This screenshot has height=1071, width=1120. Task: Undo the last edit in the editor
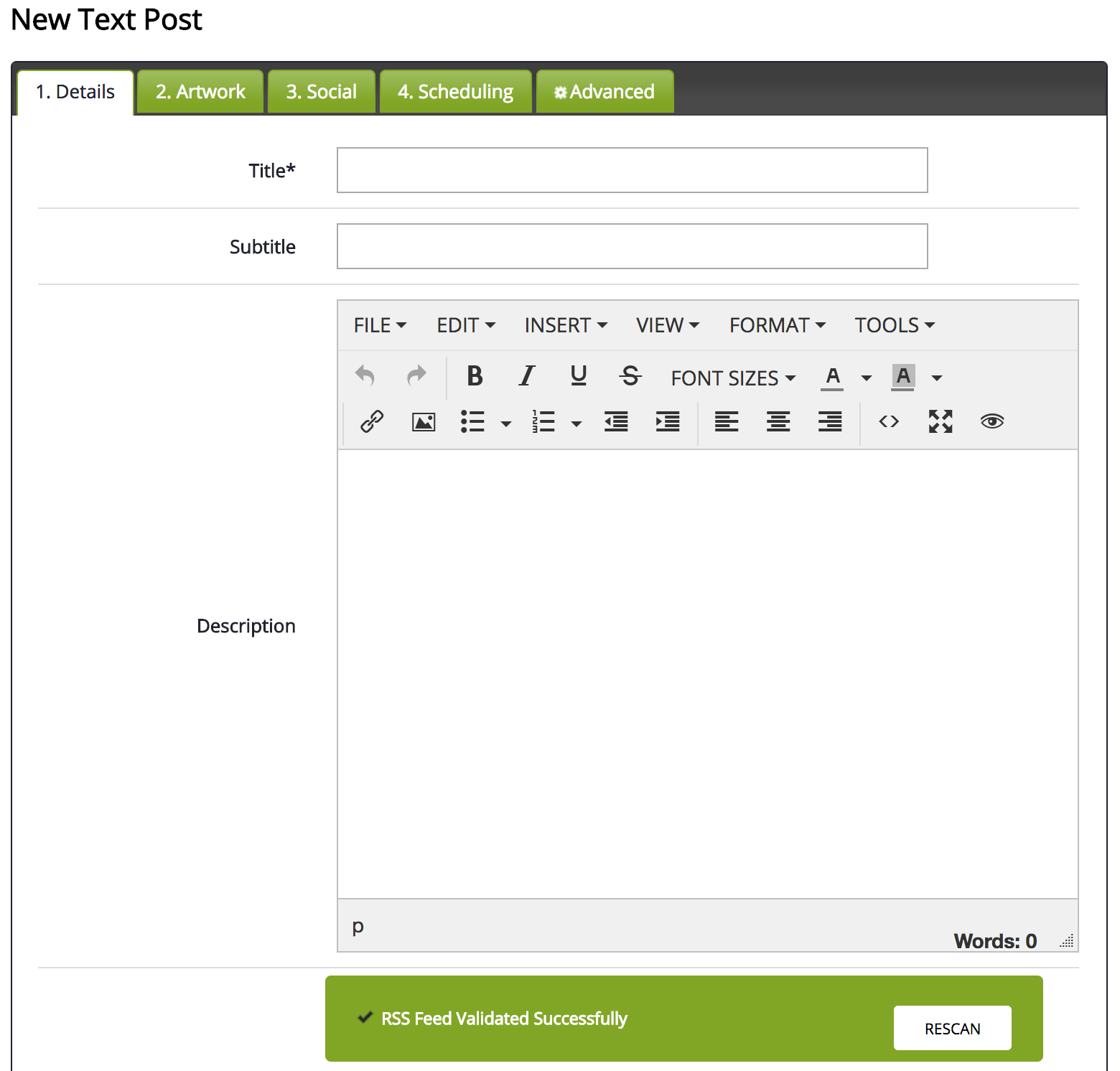[365, 375]
